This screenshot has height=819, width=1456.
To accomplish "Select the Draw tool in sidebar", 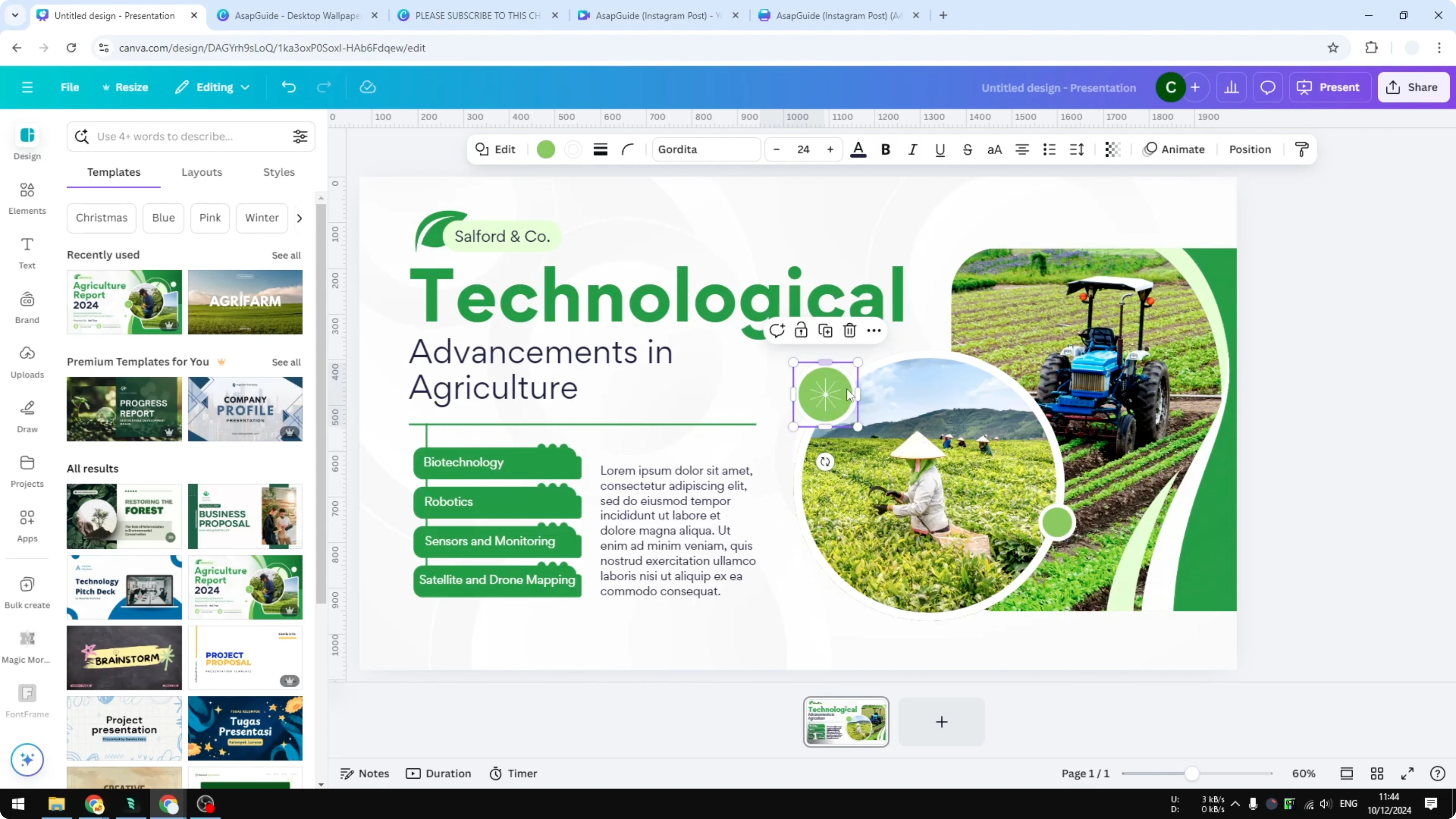I will coord(27,416).
